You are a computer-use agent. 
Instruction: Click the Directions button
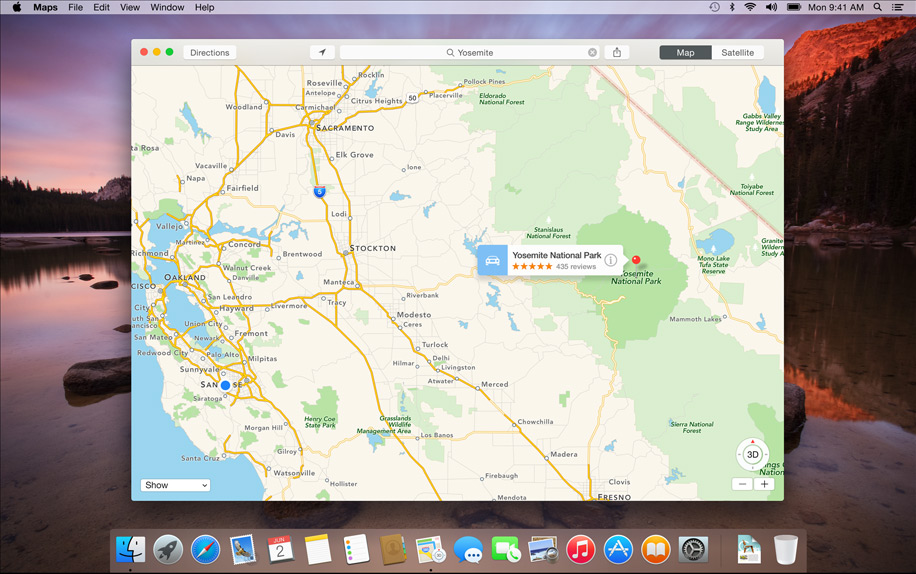210,53
